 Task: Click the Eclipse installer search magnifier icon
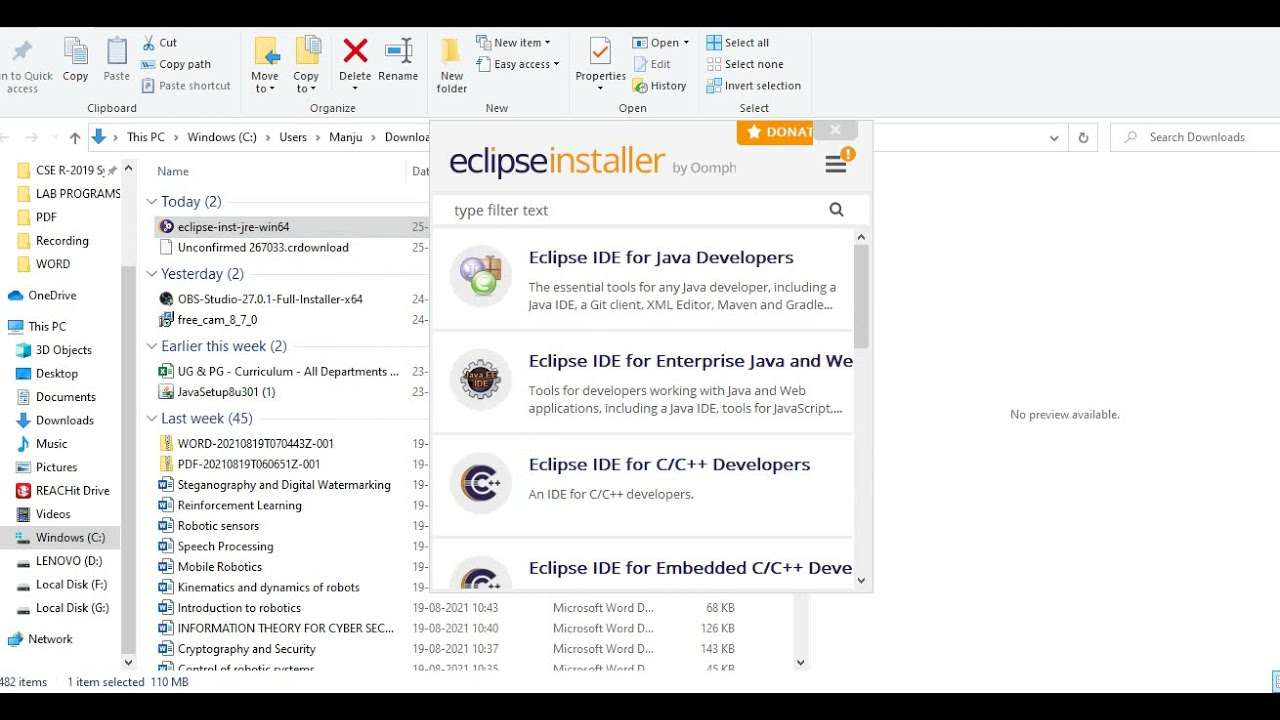point(836,210)
